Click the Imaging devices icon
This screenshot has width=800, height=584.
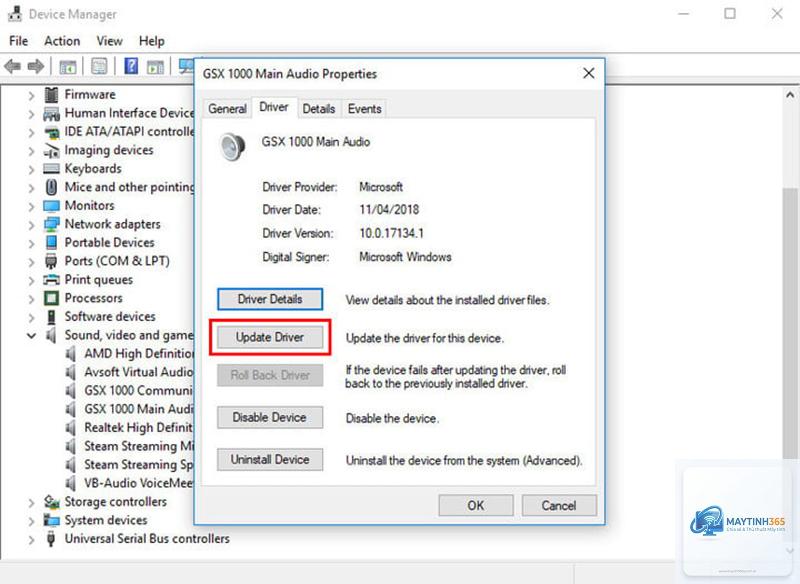[x=51, y=150]
